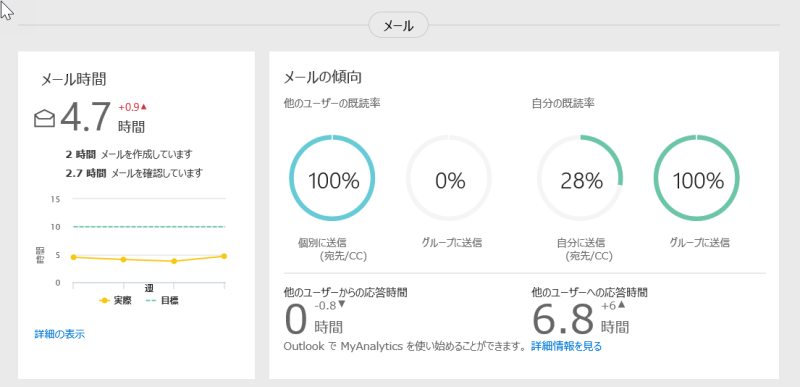The width and height of the screenshot is (800, 387).
Task: Click the red up arrow beside +0.9
Action: [x=144, y=107]
